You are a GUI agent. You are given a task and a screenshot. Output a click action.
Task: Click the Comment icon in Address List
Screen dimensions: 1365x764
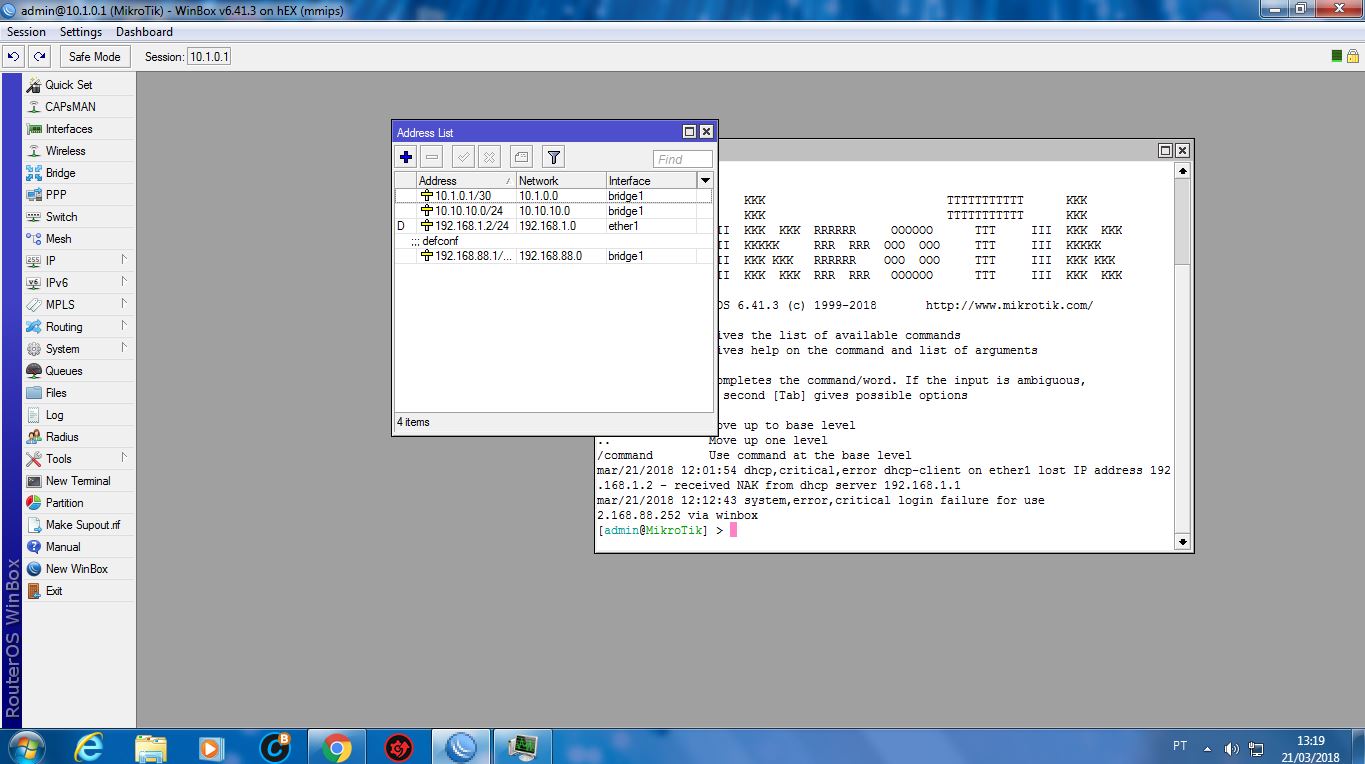coord(520,157)
